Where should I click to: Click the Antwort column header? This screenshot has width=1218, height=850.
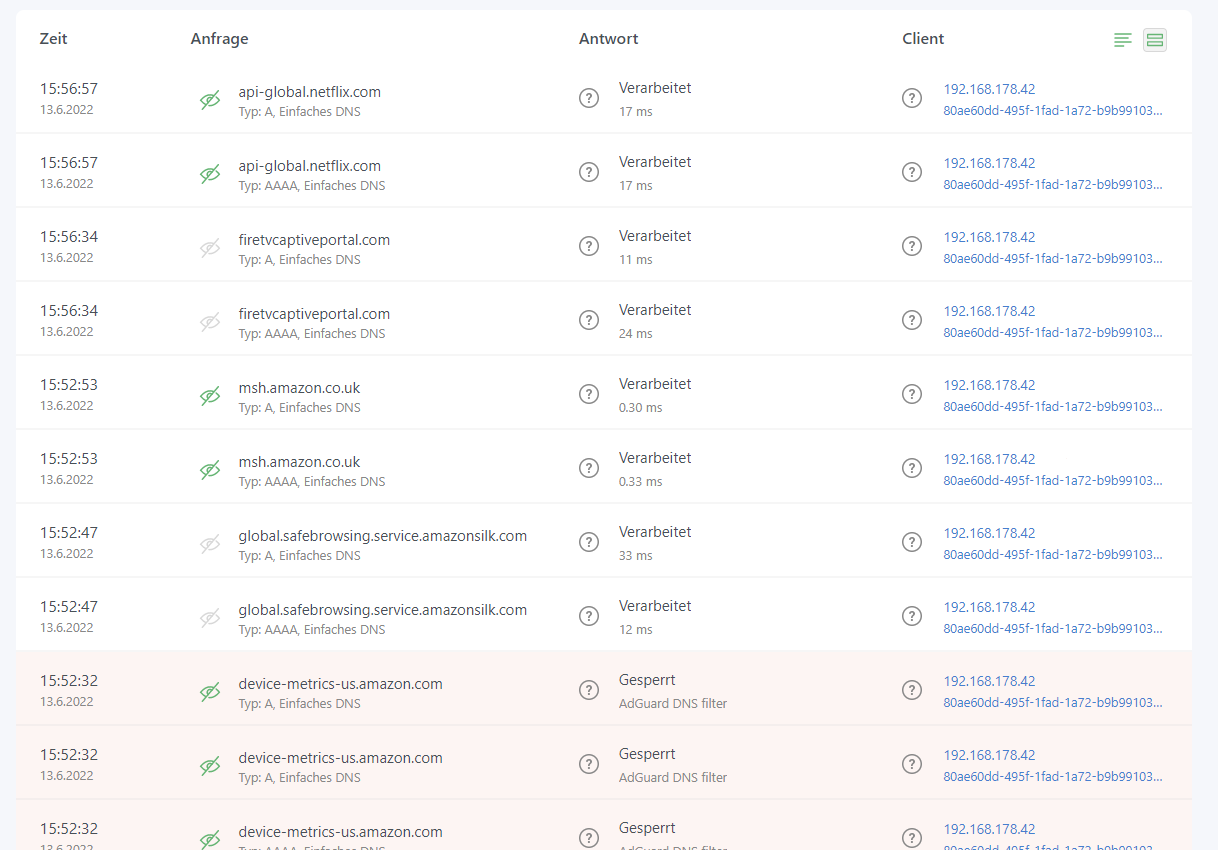(608, 39)
